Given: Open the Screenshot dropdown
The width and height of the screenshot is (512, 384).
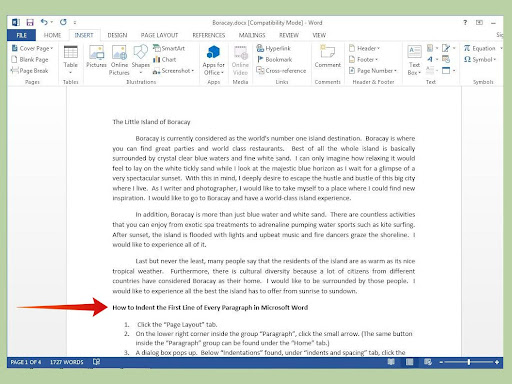Looking at the screenshot, I should (x=173, y=71).
